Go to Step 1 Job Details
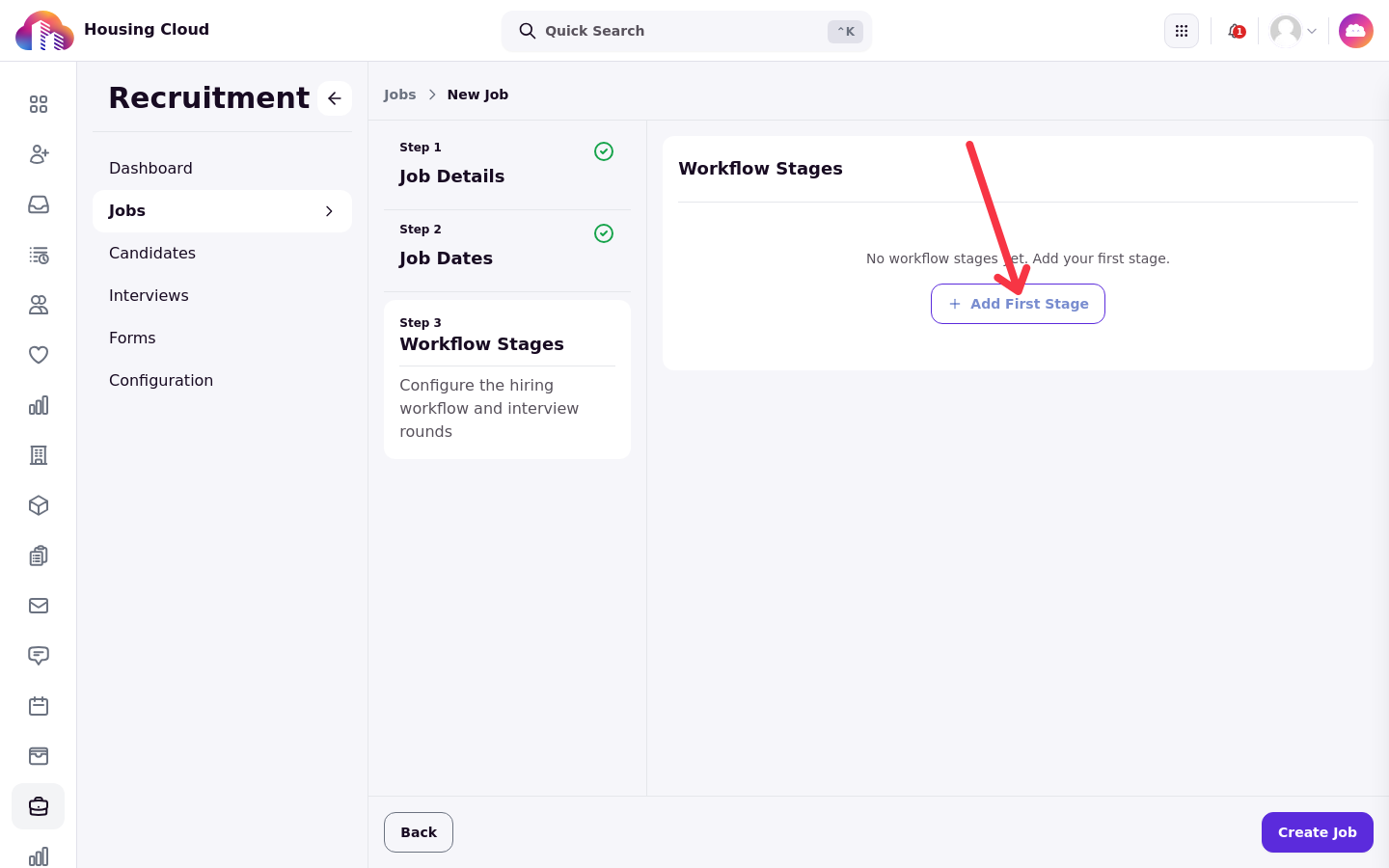 click(507, 164)
